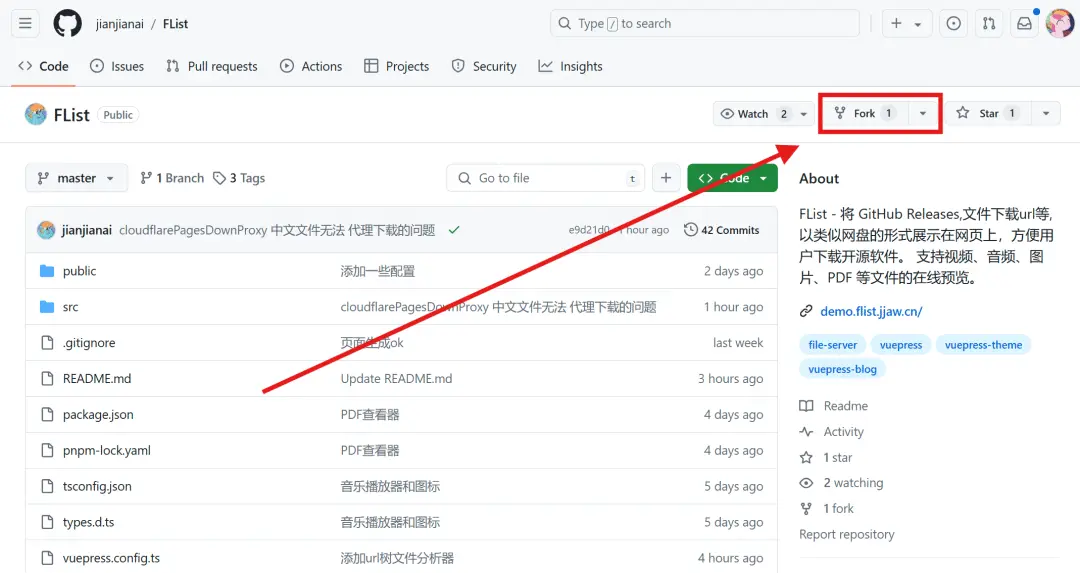
Task: Open the src folder
Action: (x=70, y=307)
